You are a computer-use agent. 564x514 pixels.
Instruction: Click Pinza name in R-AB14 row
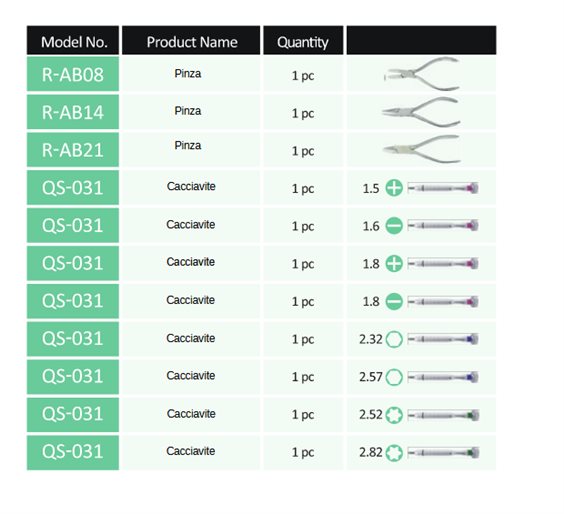[x=188, y=111]
